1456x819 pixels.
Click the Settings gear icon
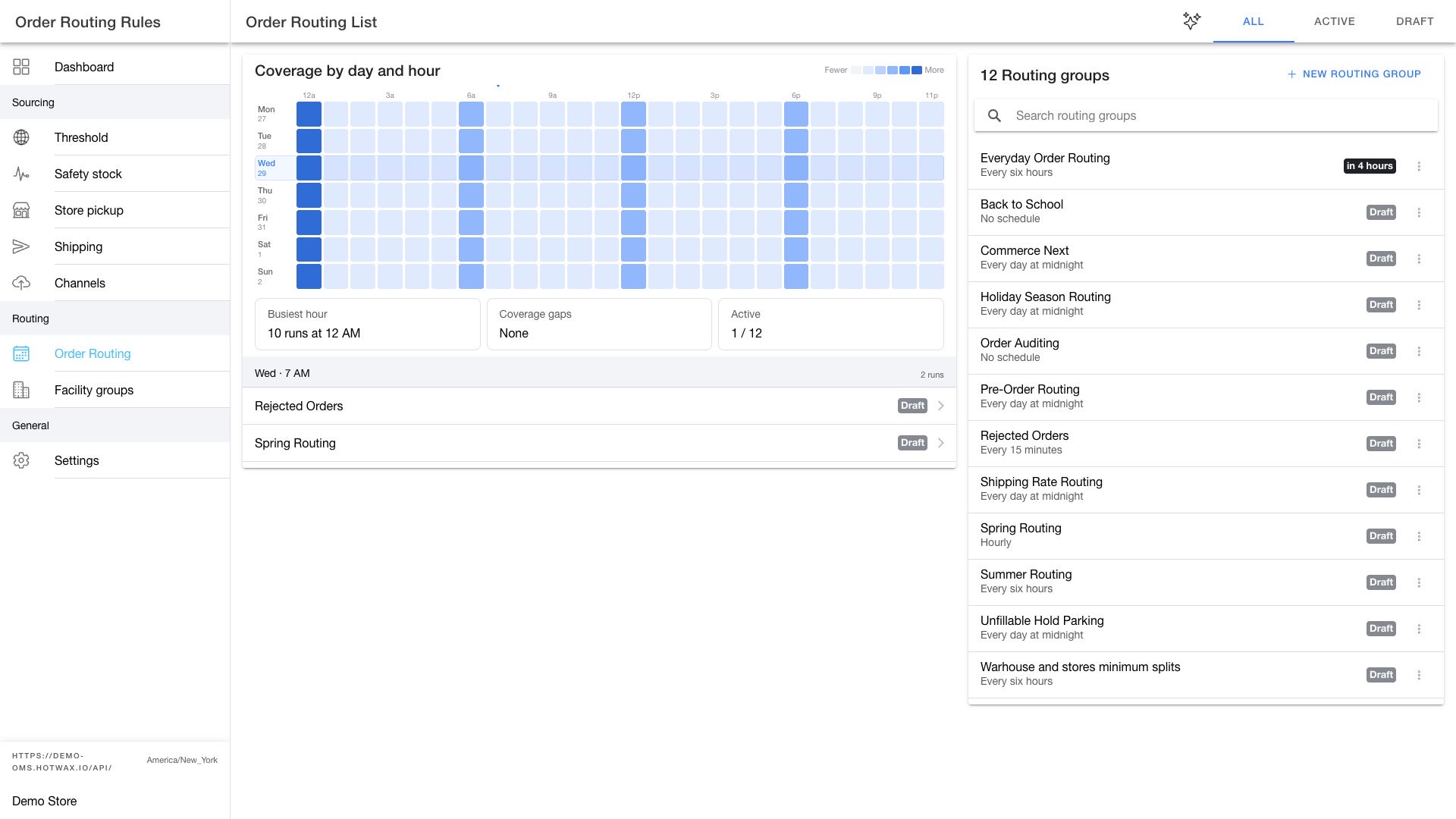[x=21, y=460]
